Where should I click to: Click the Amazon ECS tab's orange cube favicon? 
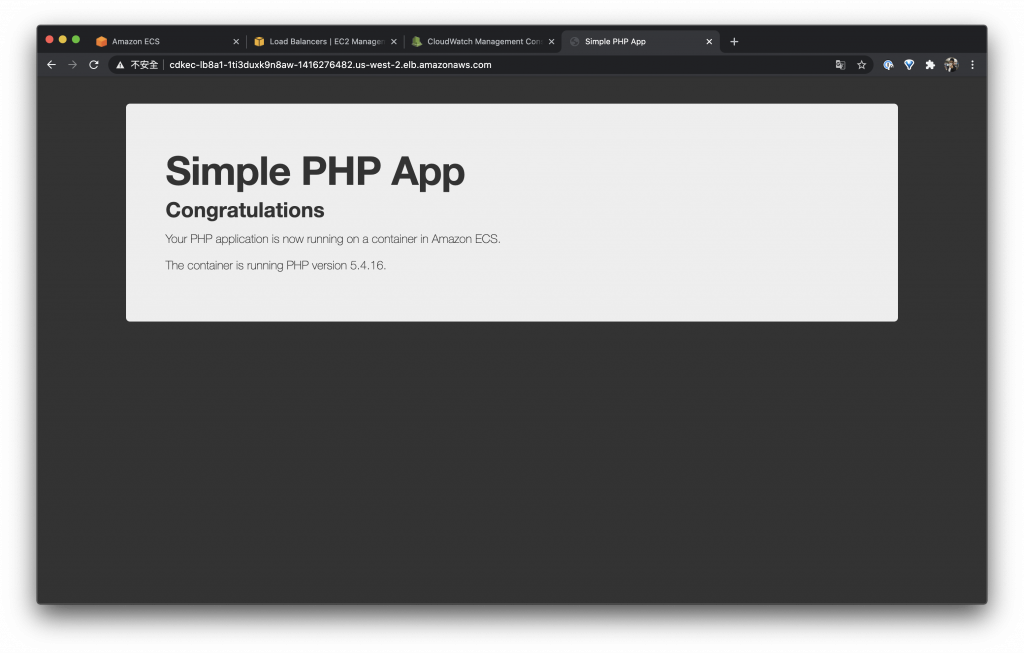coord(101,41)
